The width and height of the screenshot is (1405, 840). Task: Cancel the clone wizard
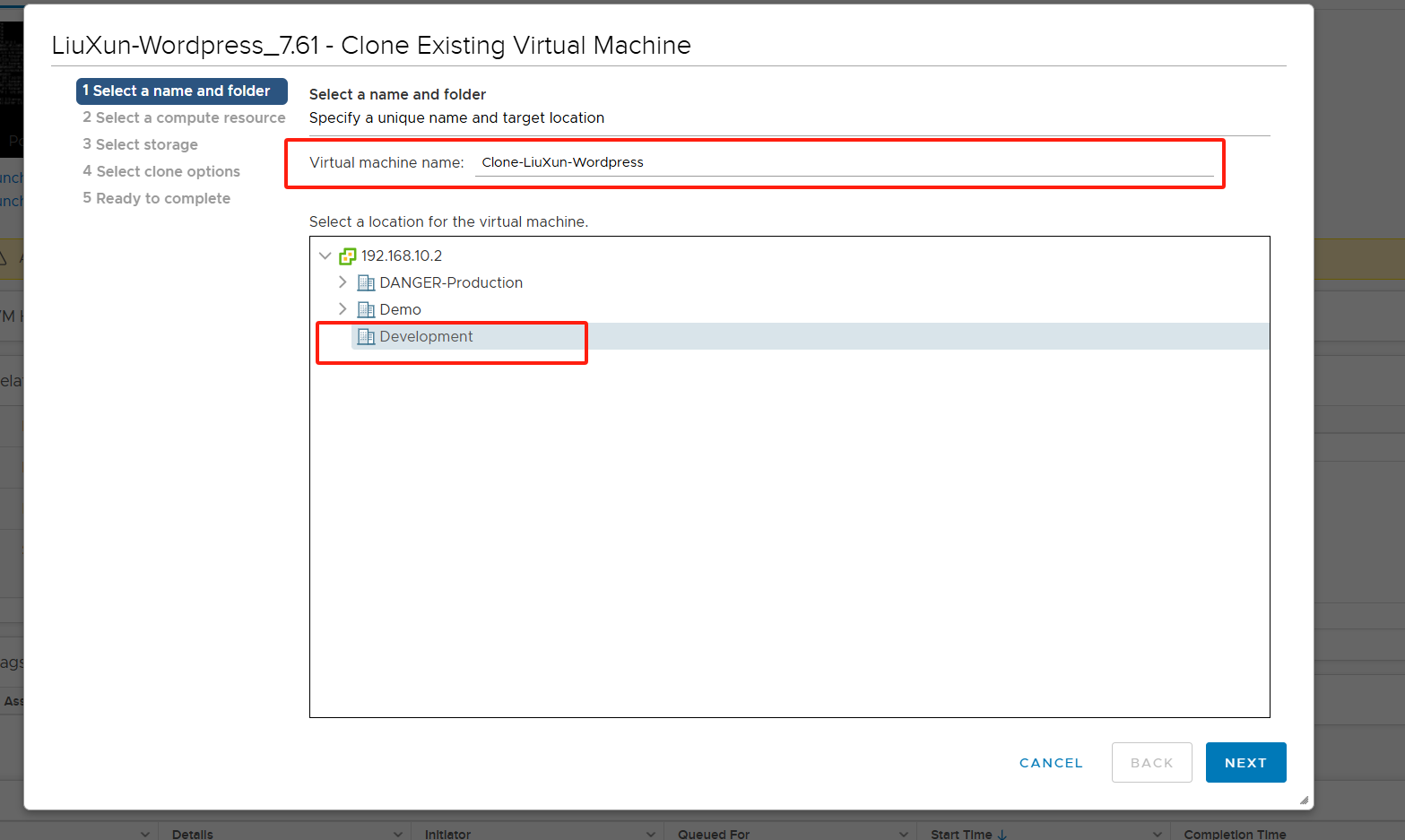1051,763
